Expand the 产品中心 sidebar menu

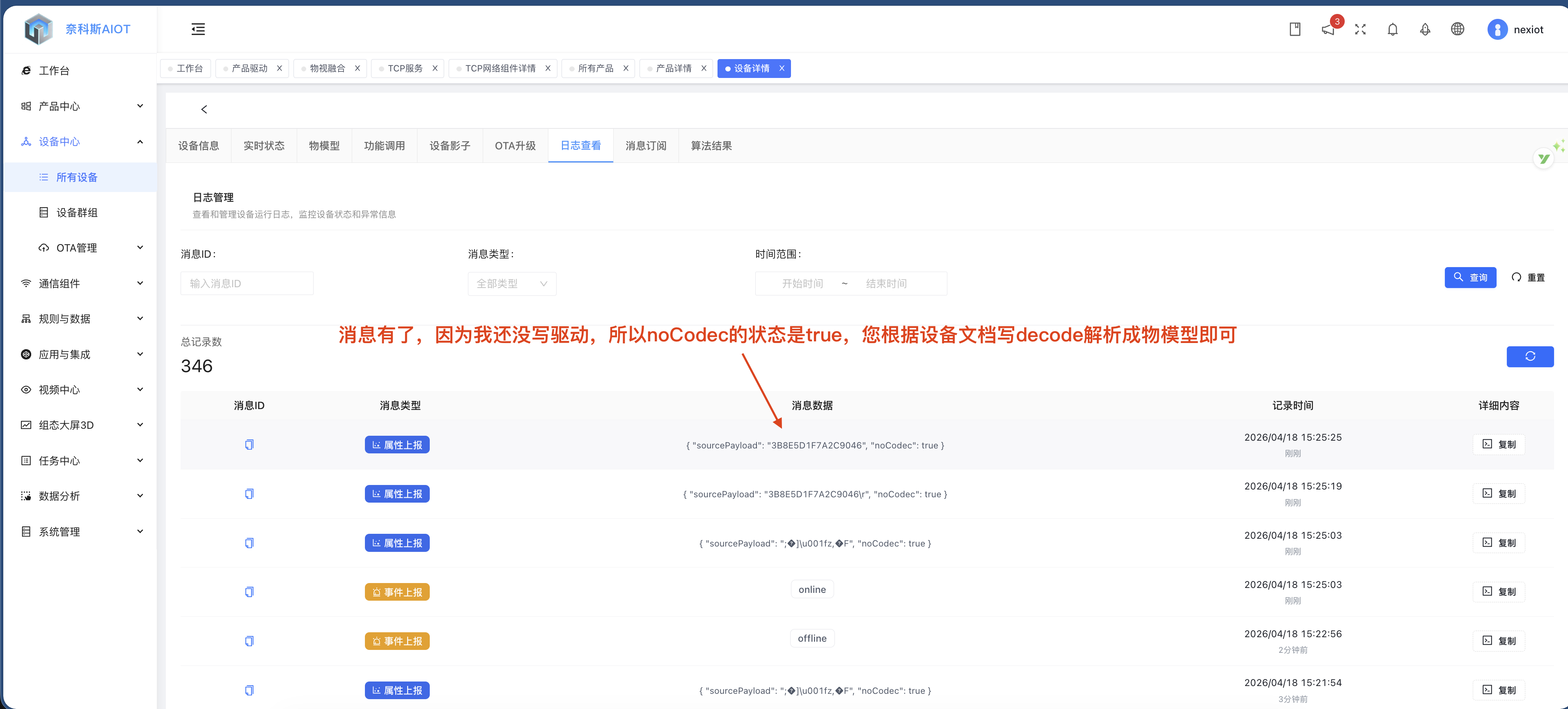click(80, 106)
